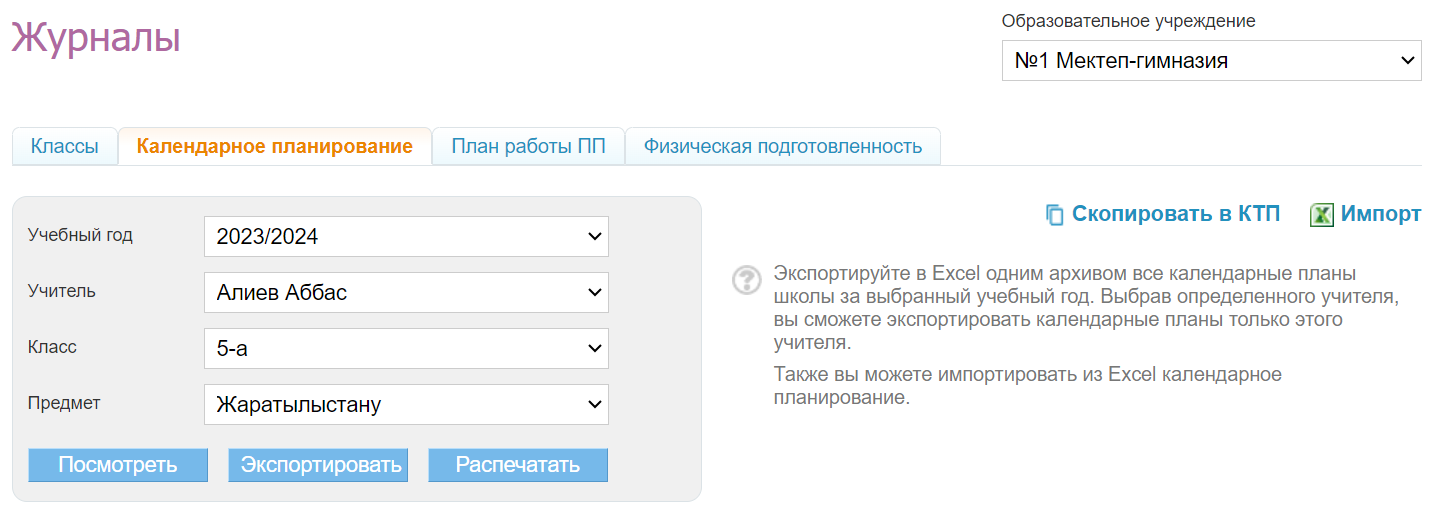
Task: Click the Предмет field label text
Action: [x=64, y=404]
